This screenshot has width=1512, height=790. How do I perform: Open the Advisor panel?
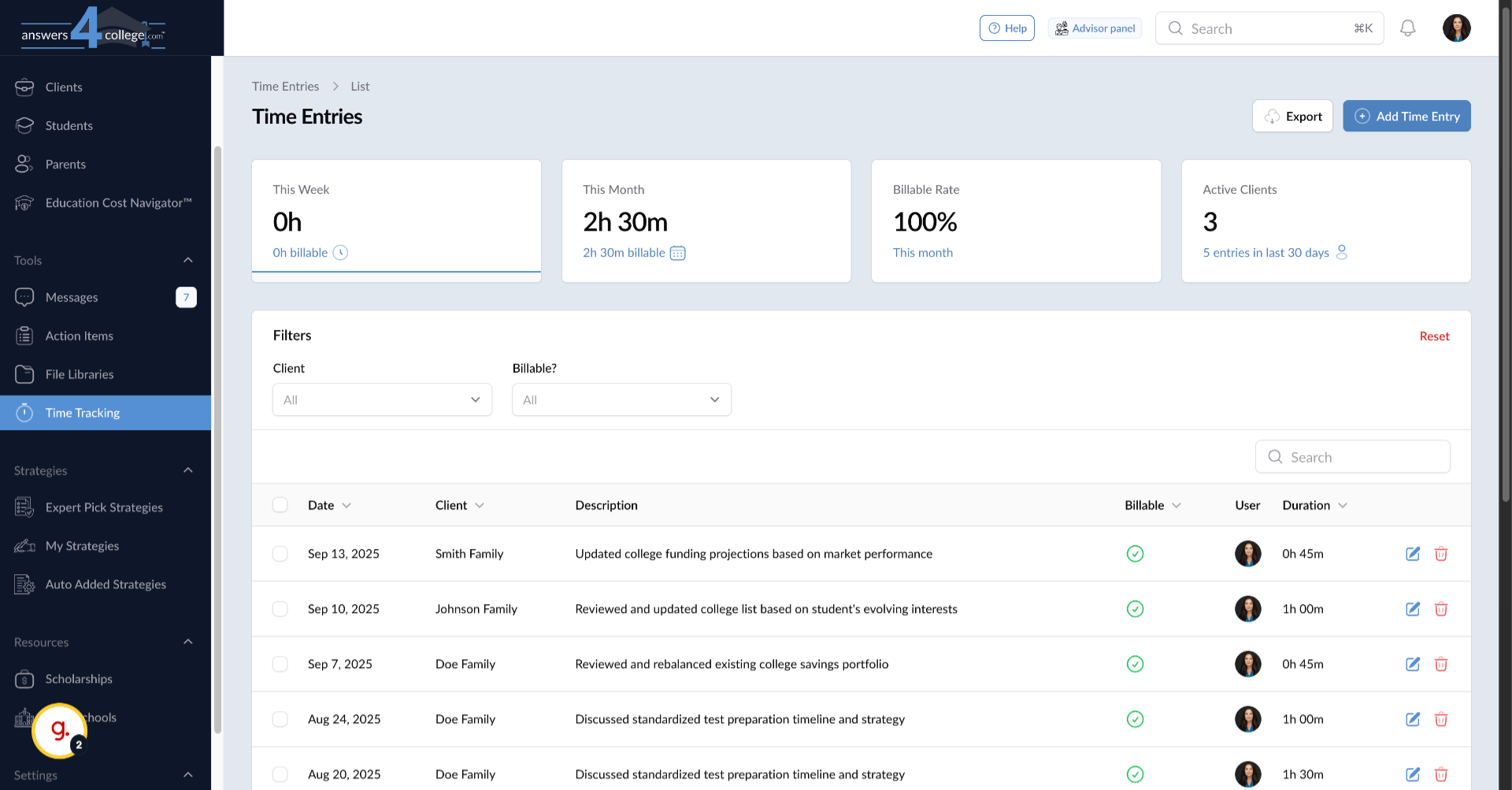(1095, 28)
